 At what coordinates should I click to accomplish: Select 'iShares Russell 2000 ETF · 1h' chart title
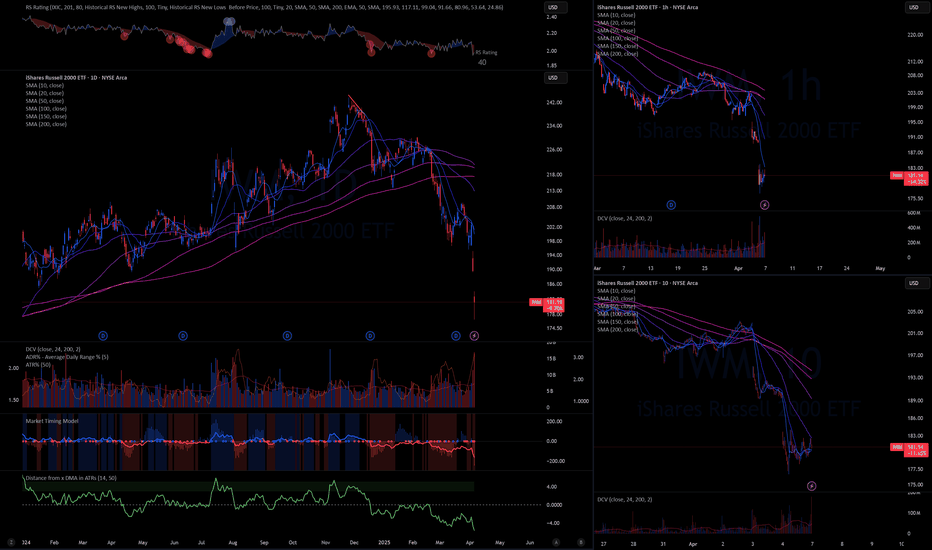[x=647, y=8]
